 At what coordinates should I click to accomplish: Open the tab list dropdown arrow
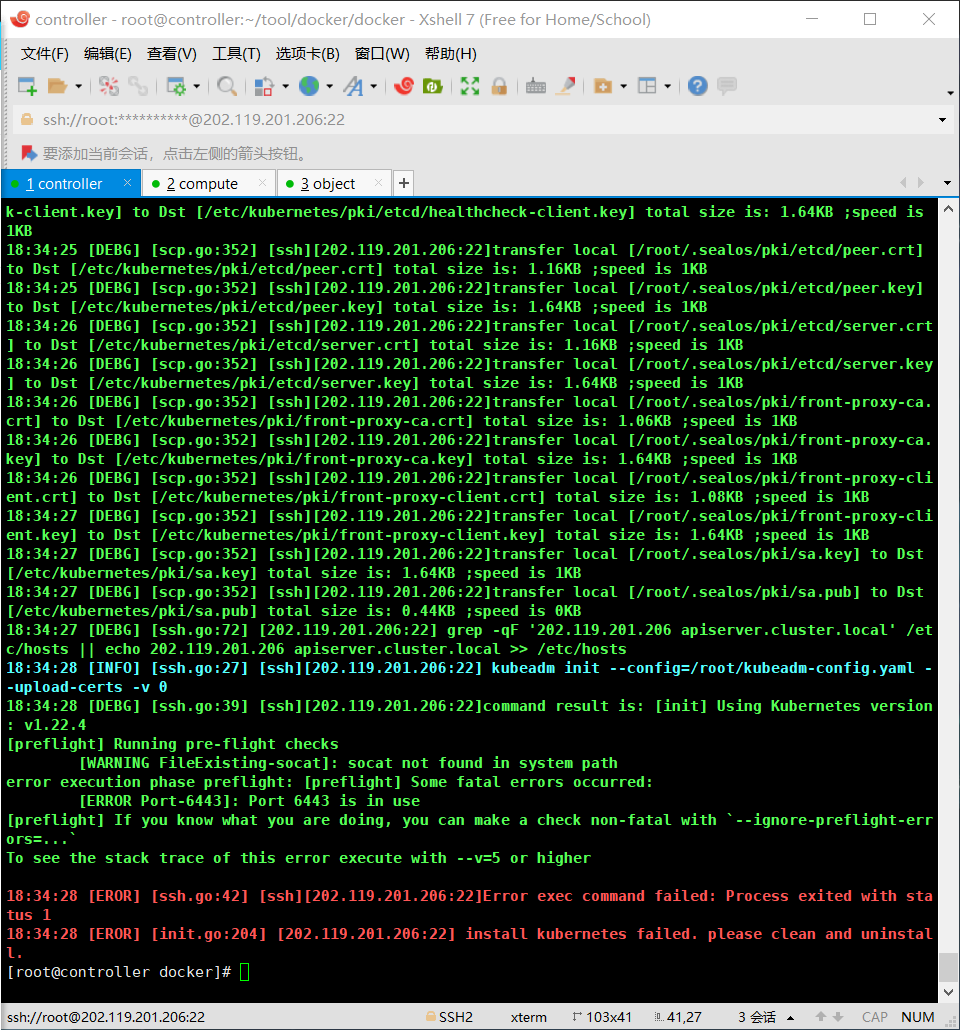(x=947, y=183)
